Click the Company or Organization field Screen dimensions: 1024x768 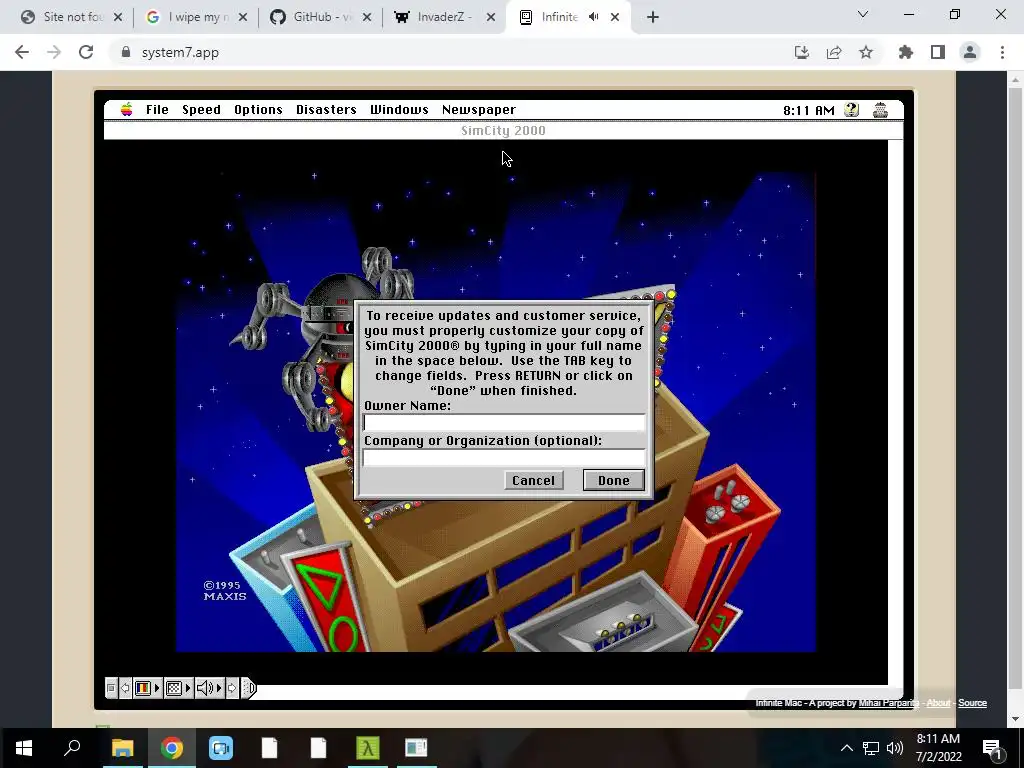coord(504,457)
